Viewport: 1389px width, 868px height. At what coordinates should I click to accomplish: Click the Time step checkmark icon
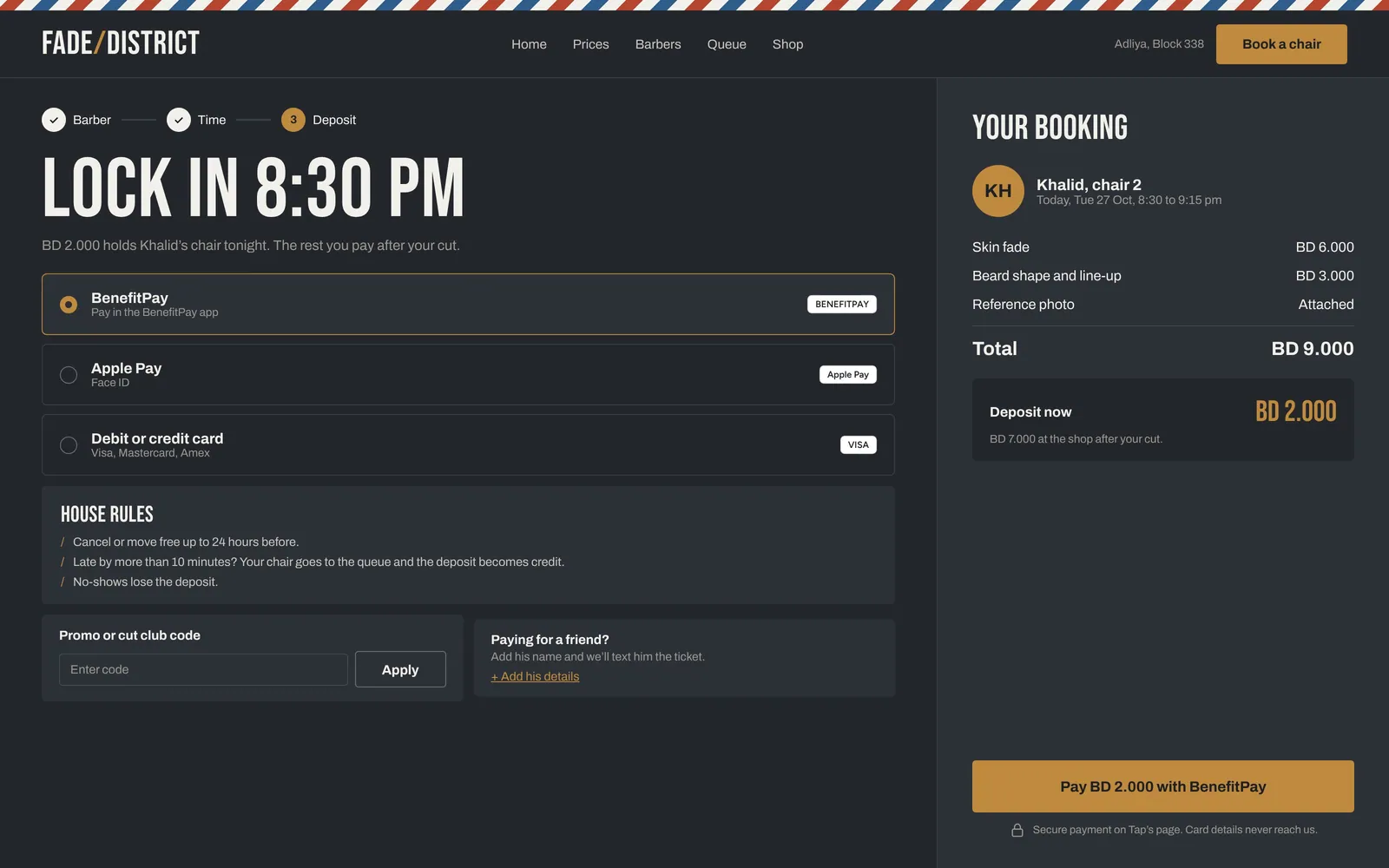click(179, 120)
